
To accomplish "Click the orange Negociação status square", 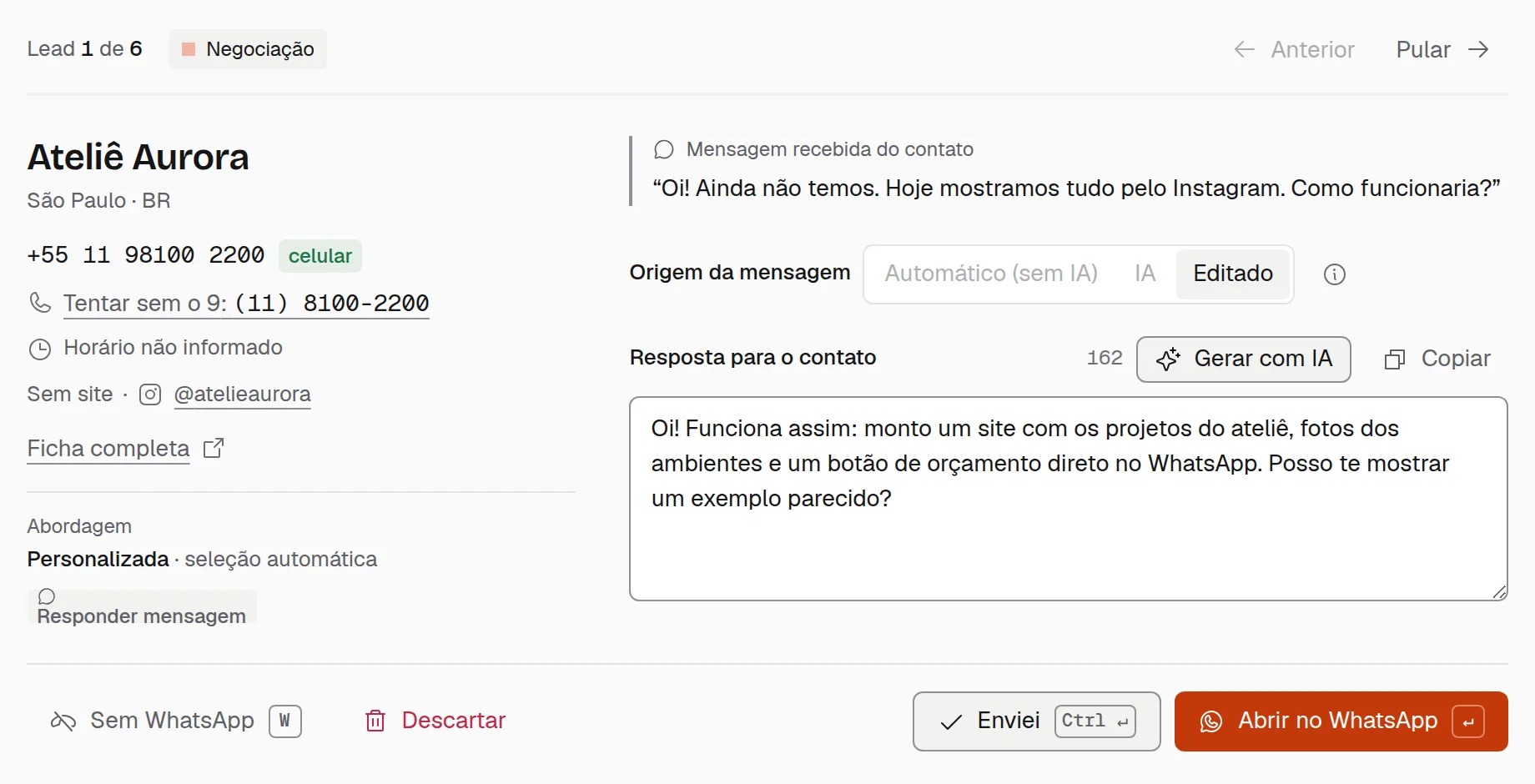I will (x=189, y=49).
